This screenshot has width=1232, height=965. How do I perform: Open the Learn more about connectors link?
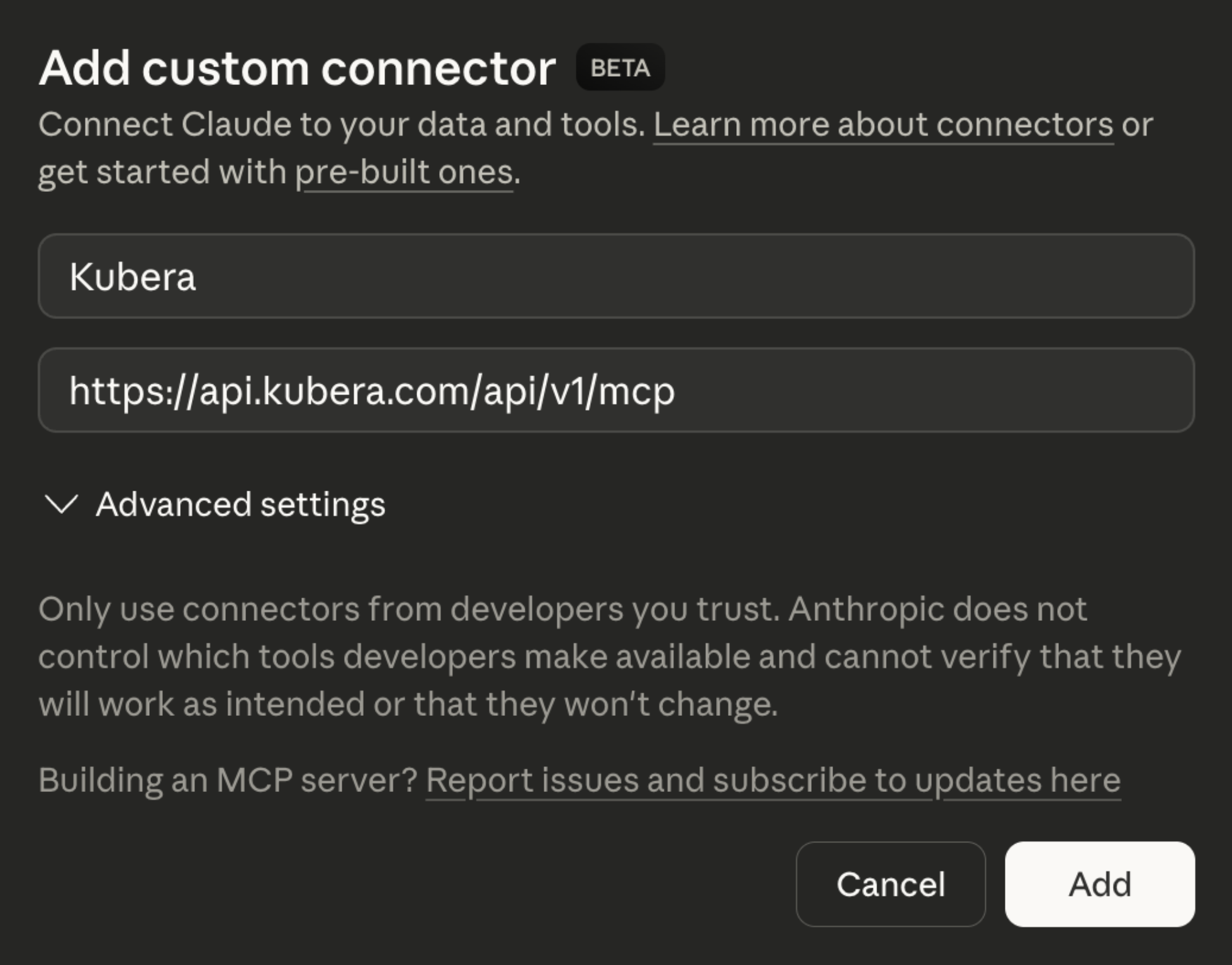[x=883, y=125]
